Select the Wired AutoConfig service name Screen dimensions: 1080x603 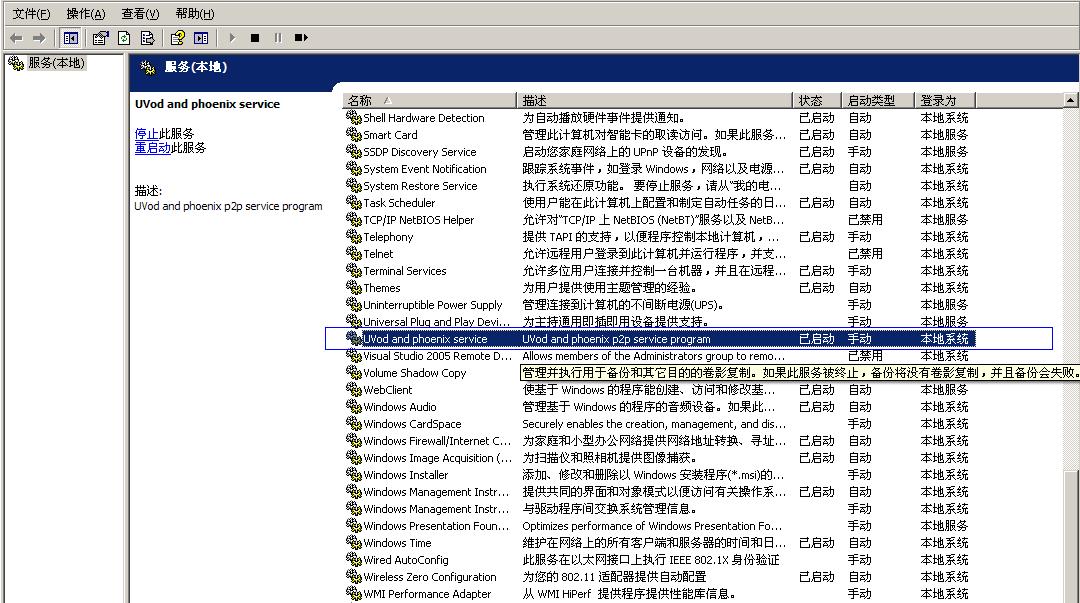[x=406, y=560]
